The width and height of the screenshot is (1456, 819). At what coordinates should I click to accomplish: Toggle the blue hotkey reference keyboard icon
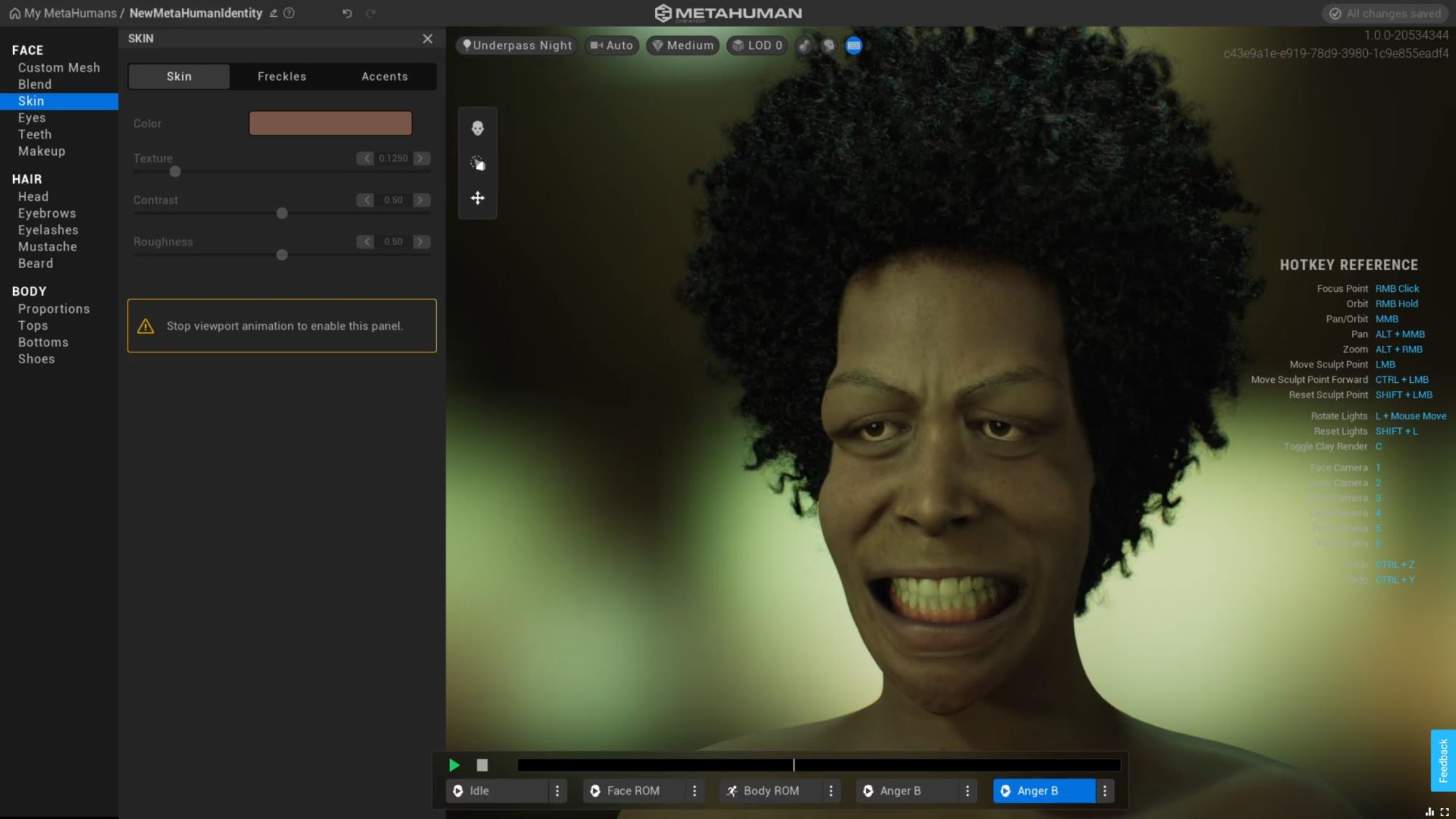pyautogui.click(x=854, y=45)
